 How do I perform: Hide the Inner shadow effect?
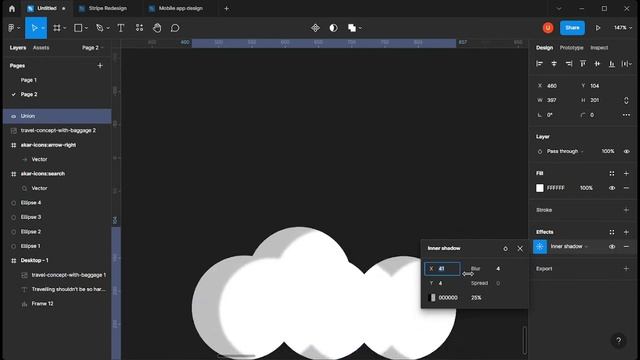(x=611, y=247)
